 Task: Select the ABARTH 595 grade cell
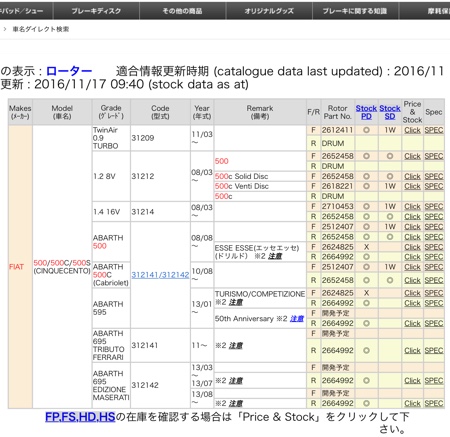[111, 308]
